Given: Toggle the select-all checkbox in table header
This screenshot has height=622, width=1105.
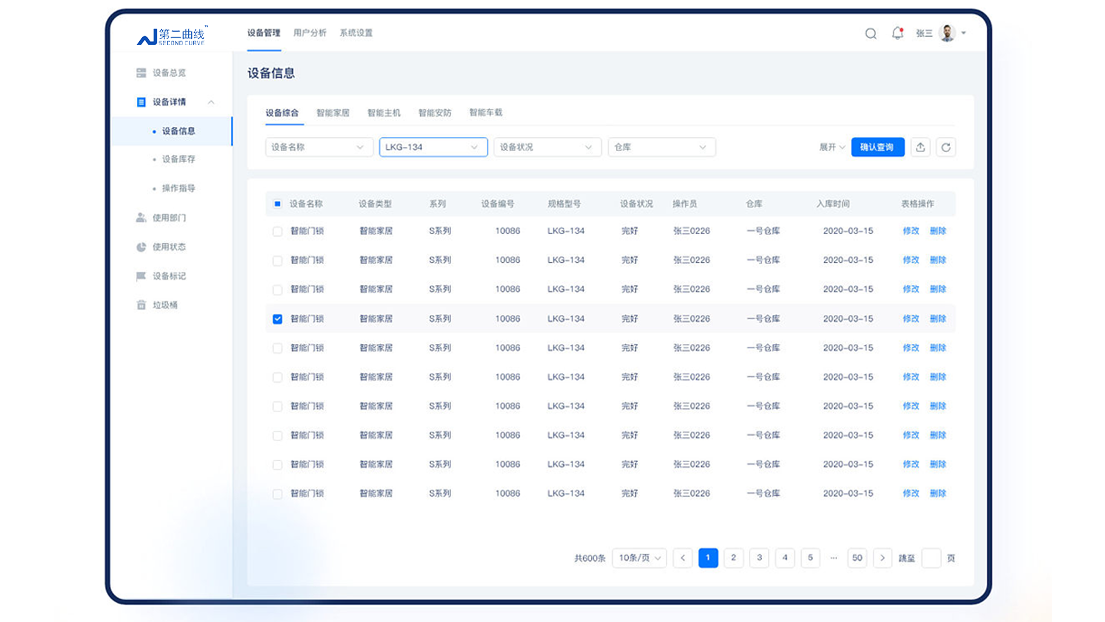Looking at the screenshot, I should [277, 204].
